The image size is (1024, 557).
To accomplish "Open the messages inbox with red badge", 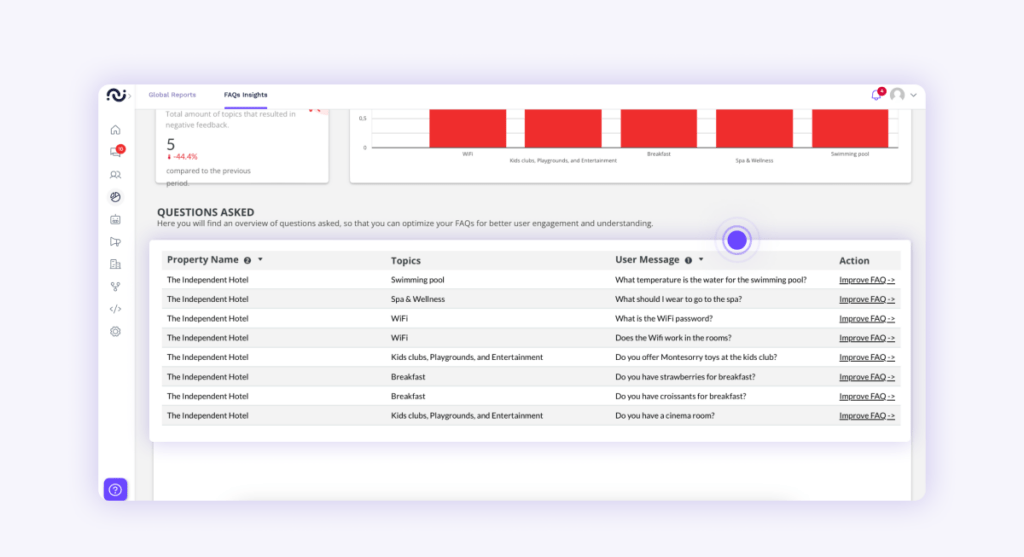I will point(115,152).
